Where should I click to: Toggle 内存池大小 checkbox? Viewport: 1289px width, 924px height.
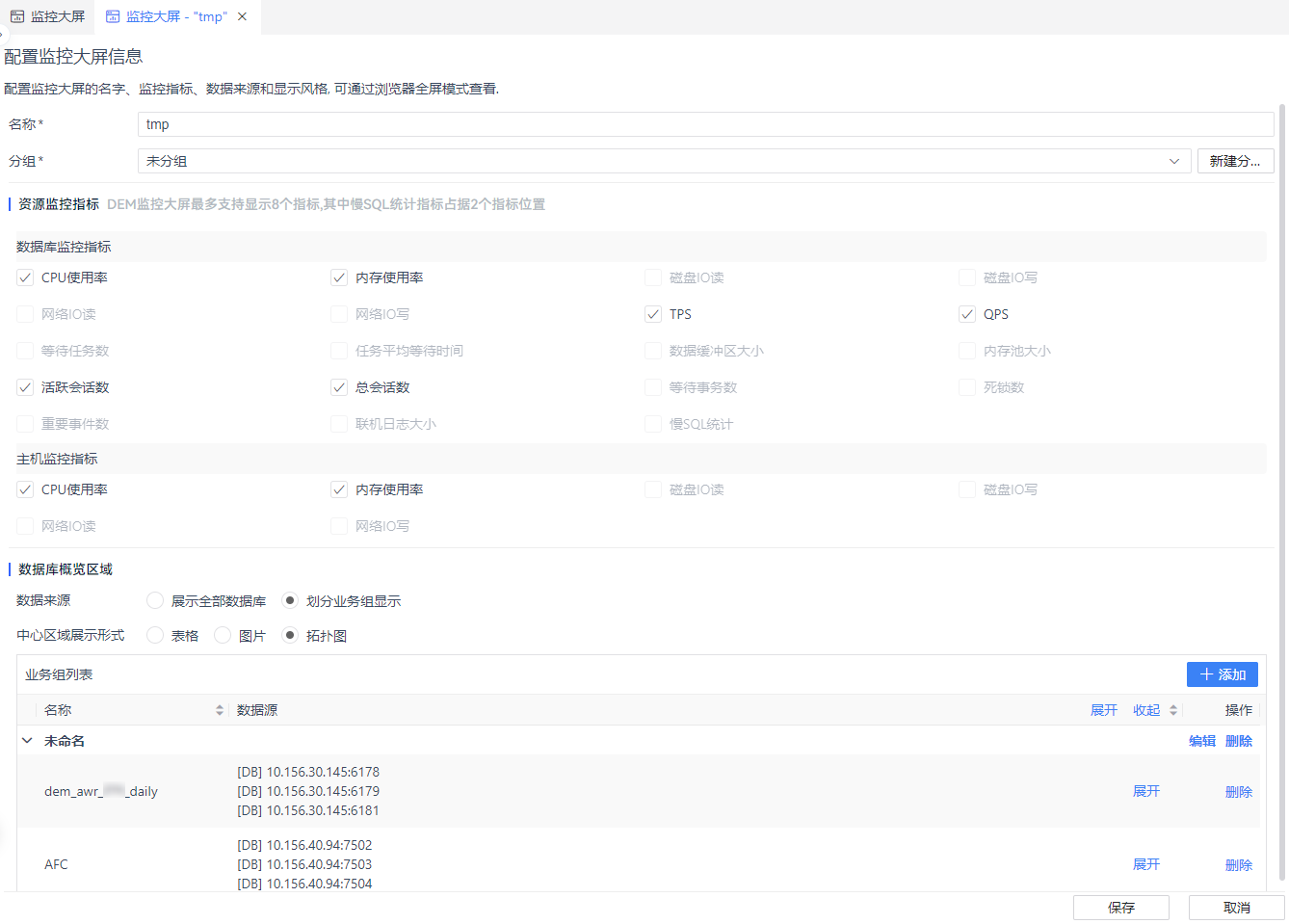pos(967,351)
